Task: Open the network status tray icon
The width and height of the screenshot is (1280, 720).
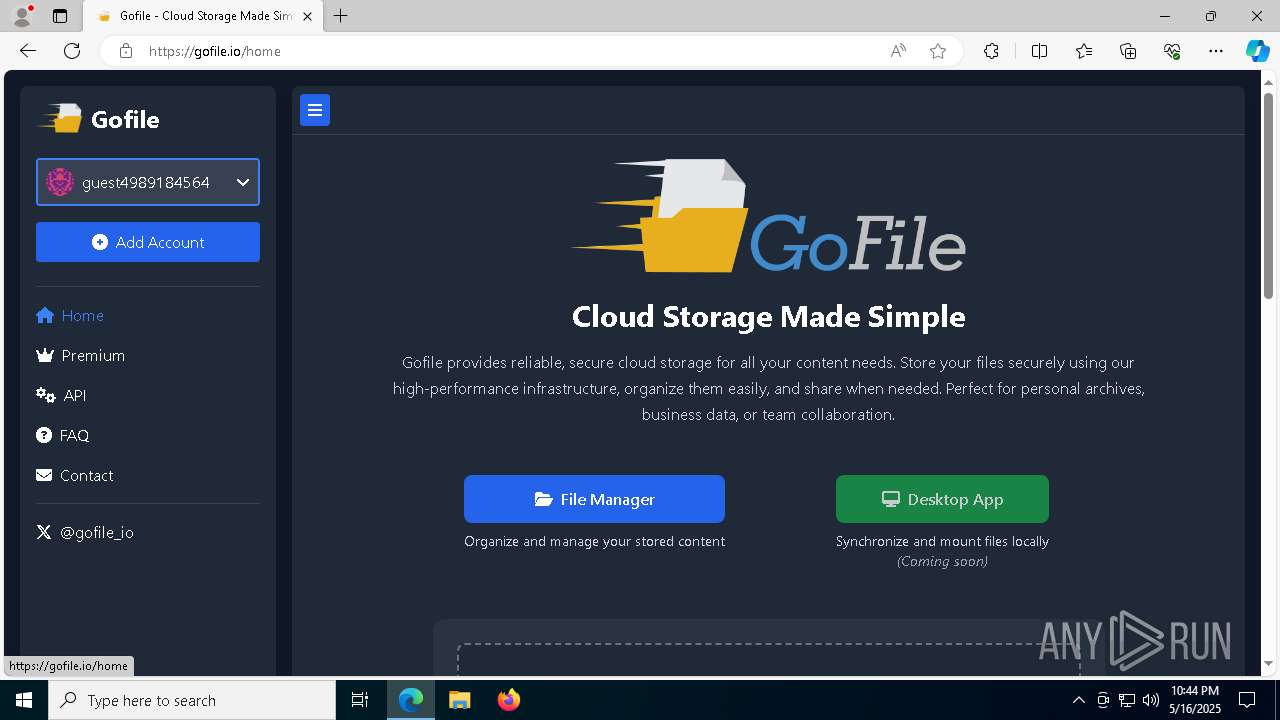Action: tap(1127, 700)
